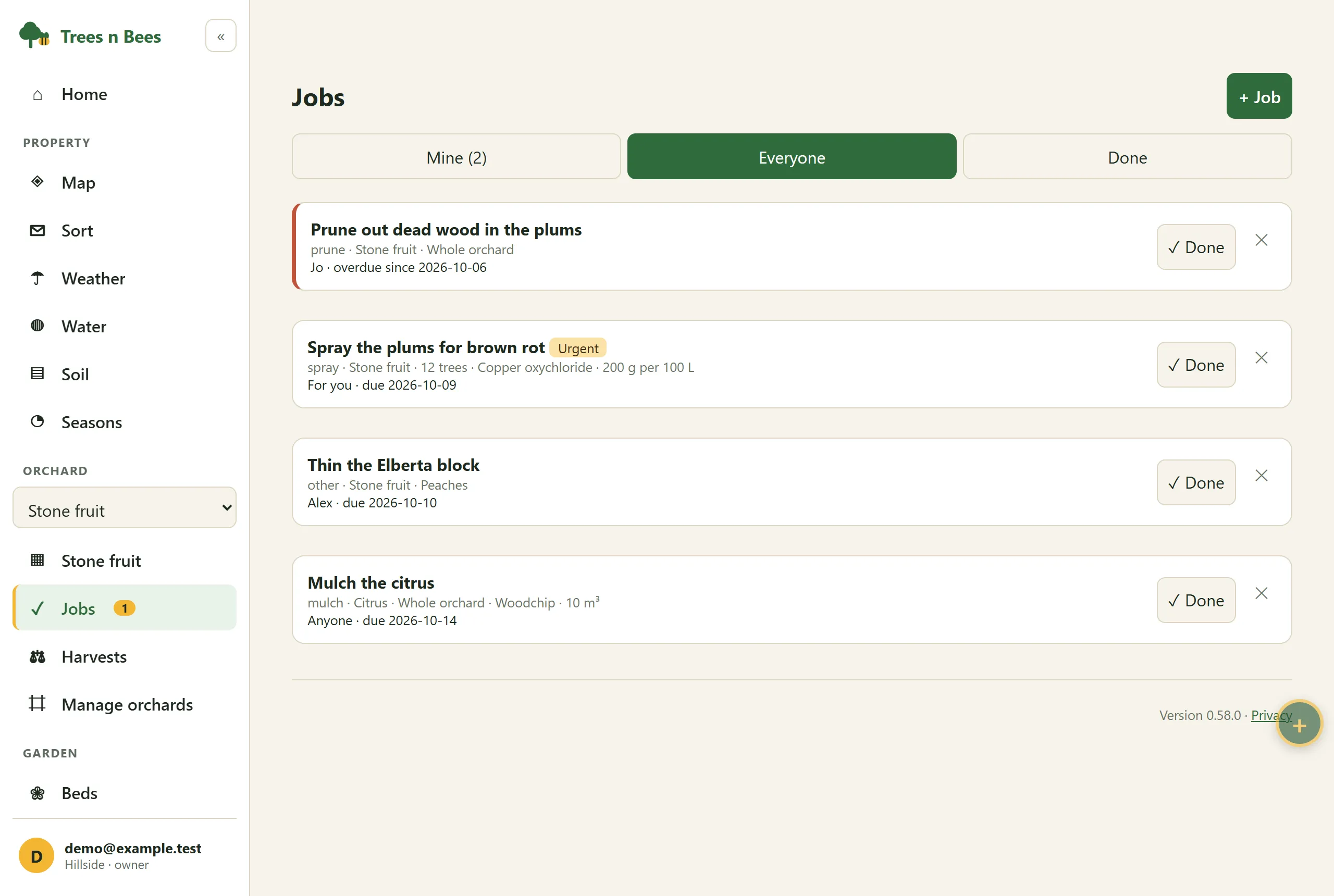Click 'Anyone · due 2026-10-14' text
The height and width of the screenshot is (896, 1334).
[x=382, y=620]
